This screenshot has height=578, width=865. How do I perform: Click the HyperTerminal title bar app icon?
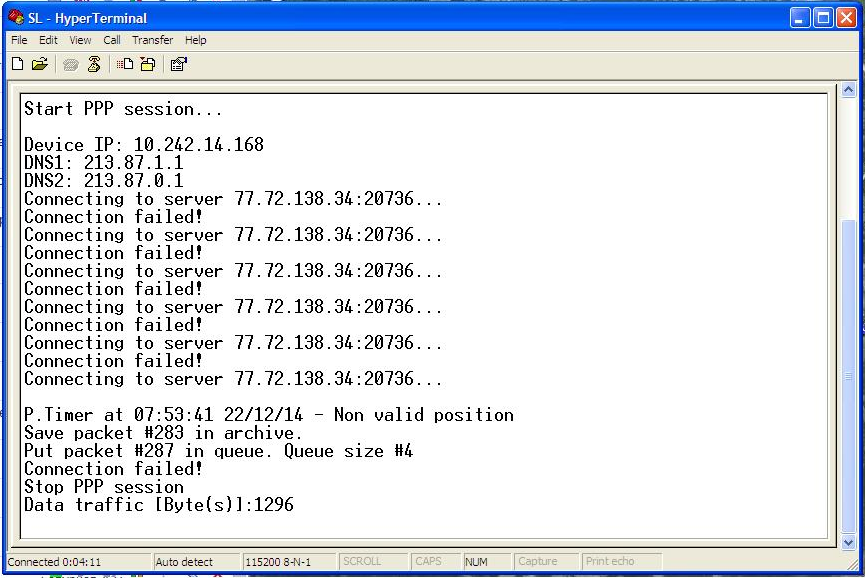coord(16,17)
